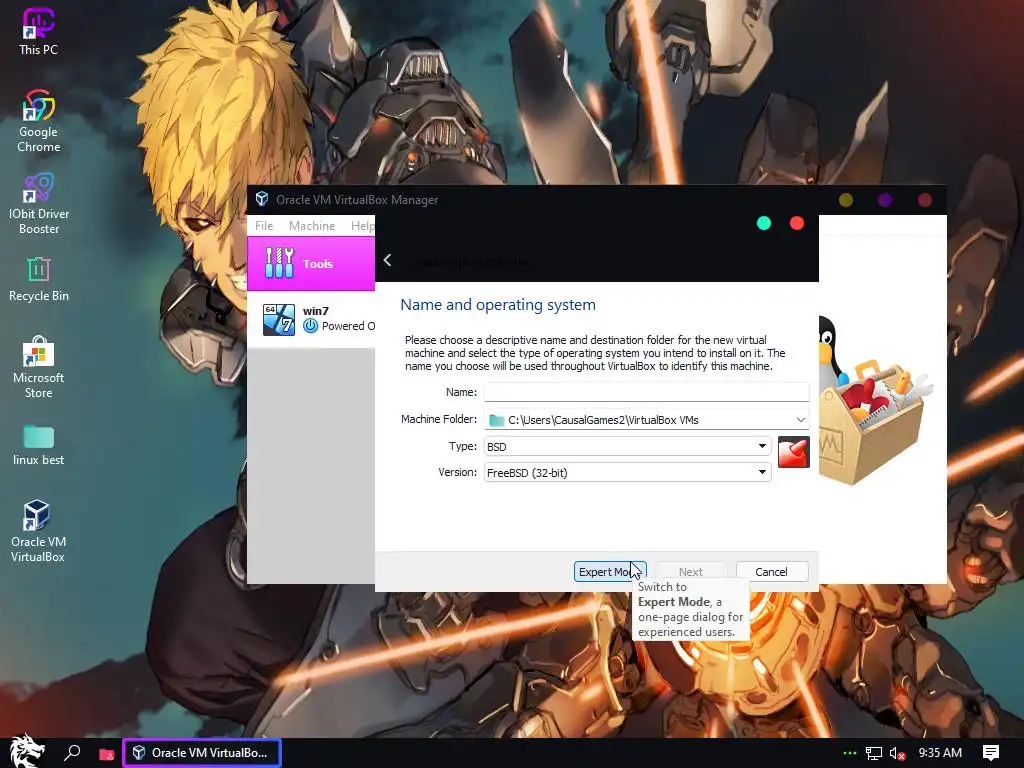Click VirtualBox logo in Manager title bar
The width and height of the screenshot is (1024, 768).
262,199
